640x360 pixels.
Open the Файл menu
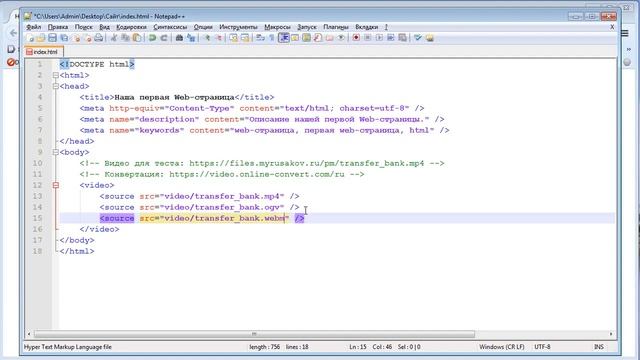tap(33, 27)
